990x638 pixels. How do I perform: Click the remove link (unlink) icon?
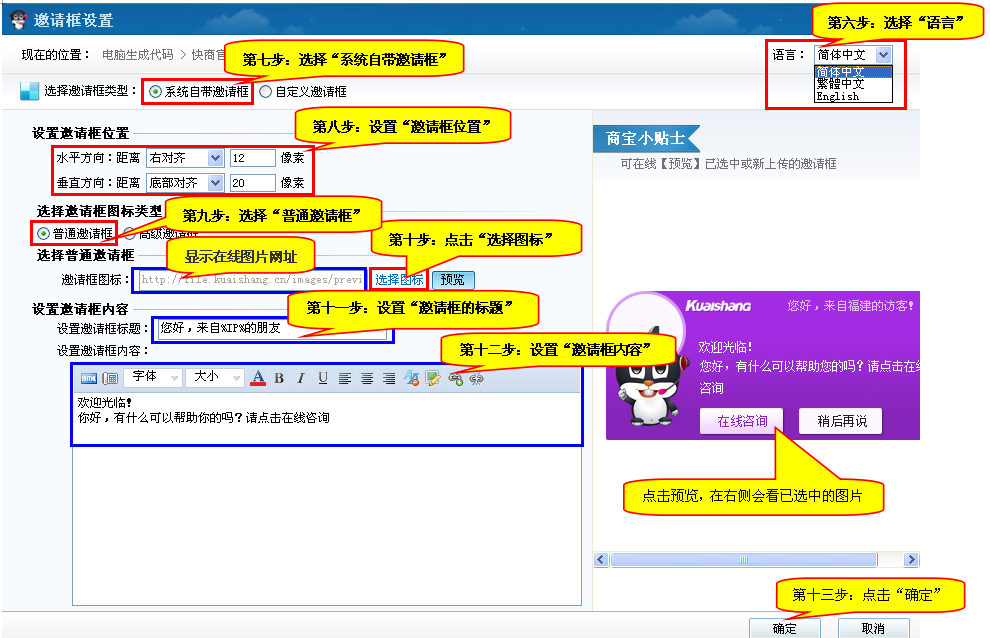tap(476, 378)
